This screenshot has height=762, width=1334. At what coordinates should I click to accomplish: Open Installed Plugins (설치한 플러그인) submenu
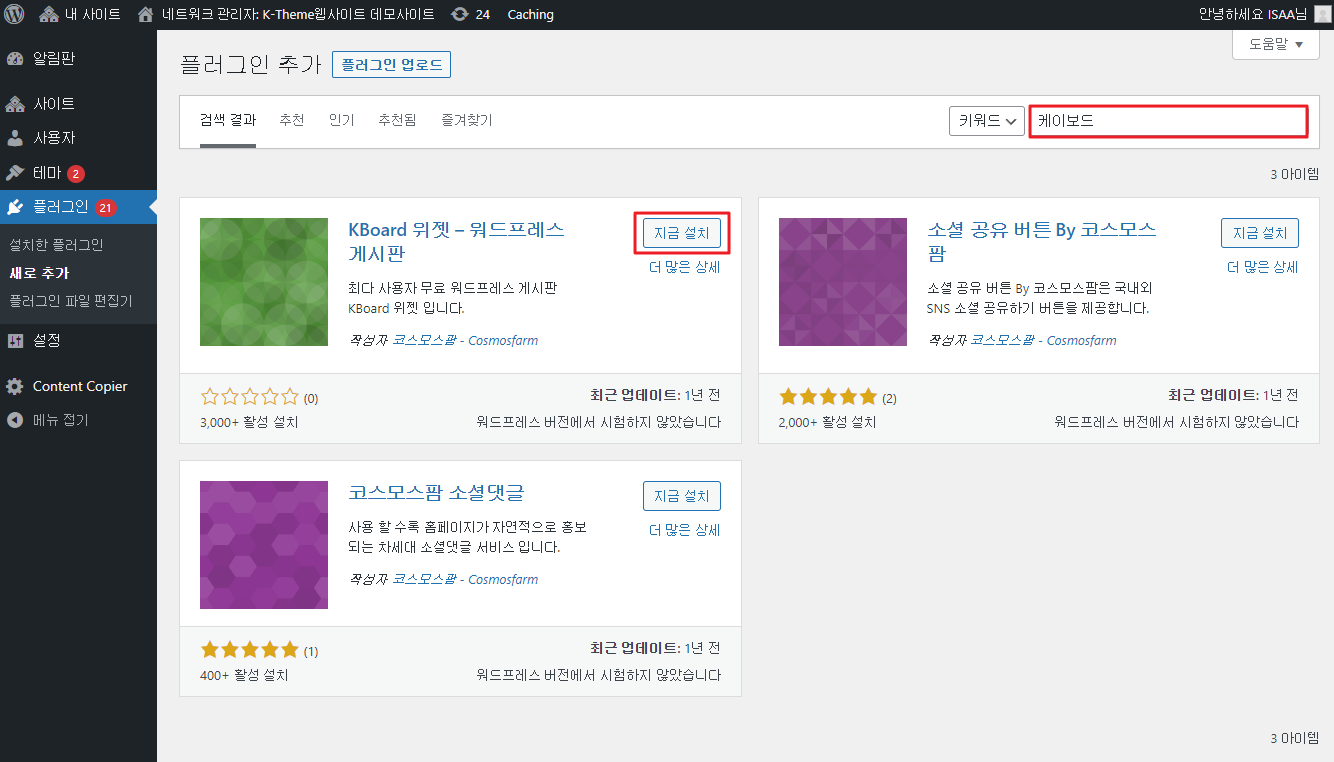tap(56, 245)
